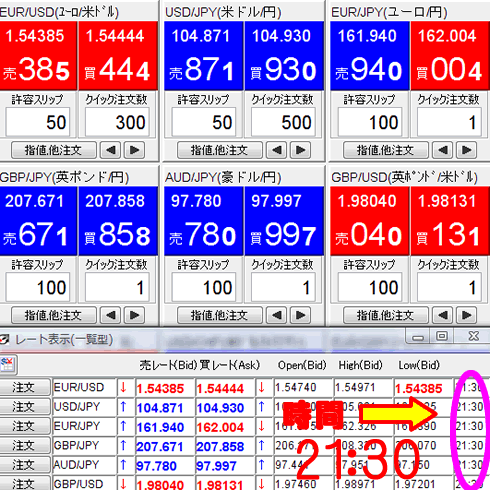
Task: Edit AUD/JPY allowed slip field
Action: tap(204, 287)
